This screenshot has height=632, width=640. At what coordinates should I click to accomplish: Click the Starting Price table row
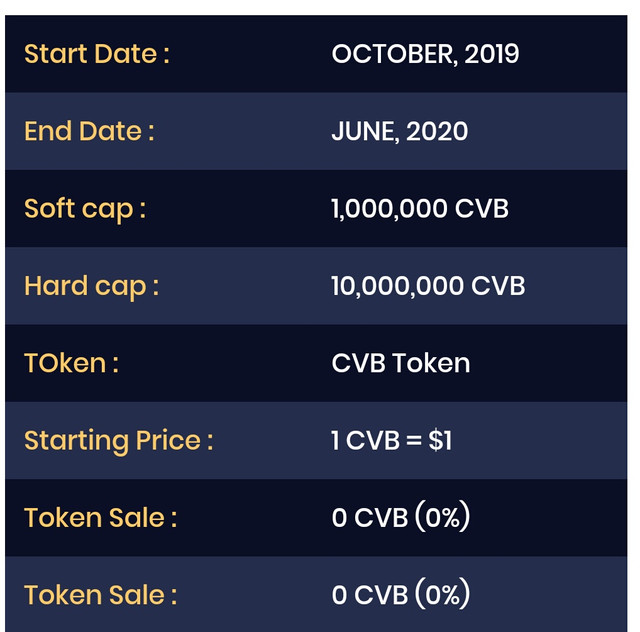coord(316,441)
